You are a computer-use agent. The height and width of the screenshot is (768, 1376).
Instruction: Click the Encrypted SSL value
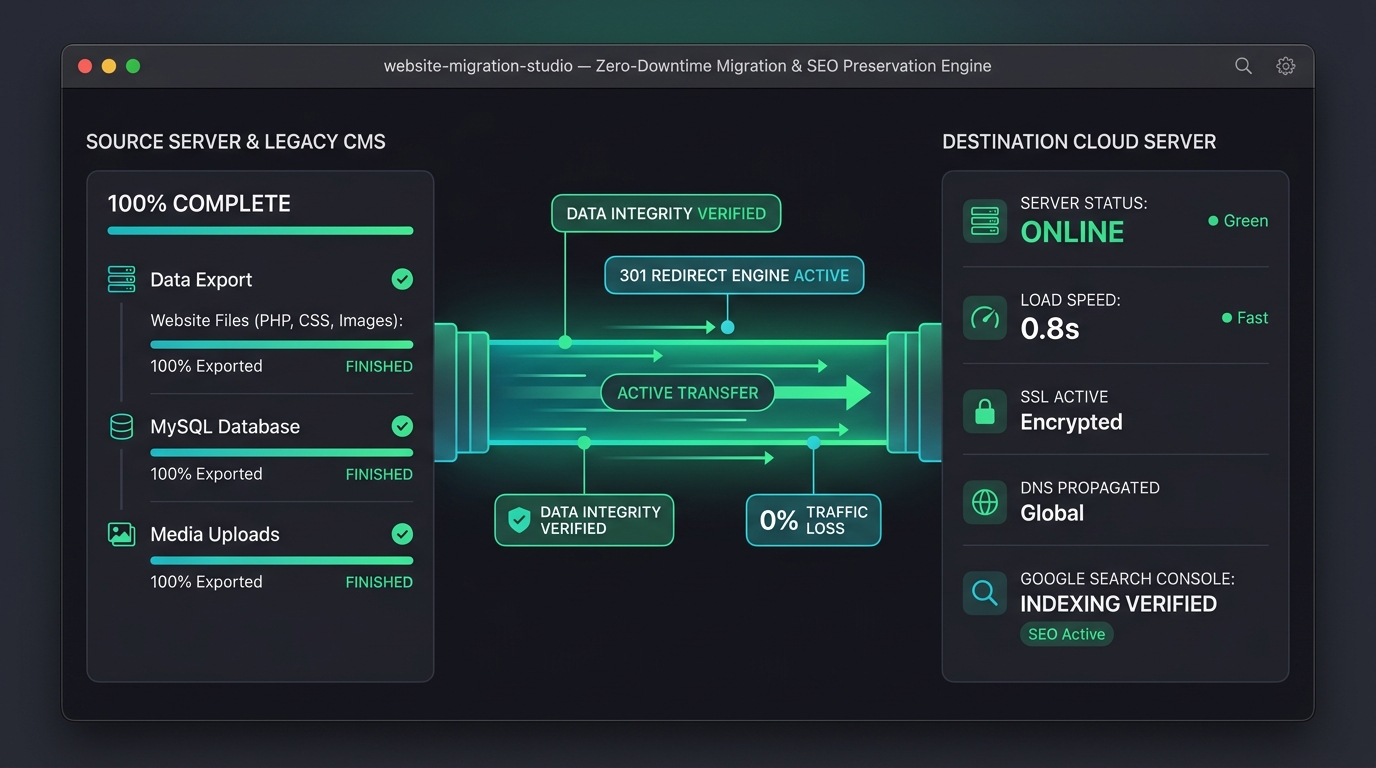[1071, 422]
